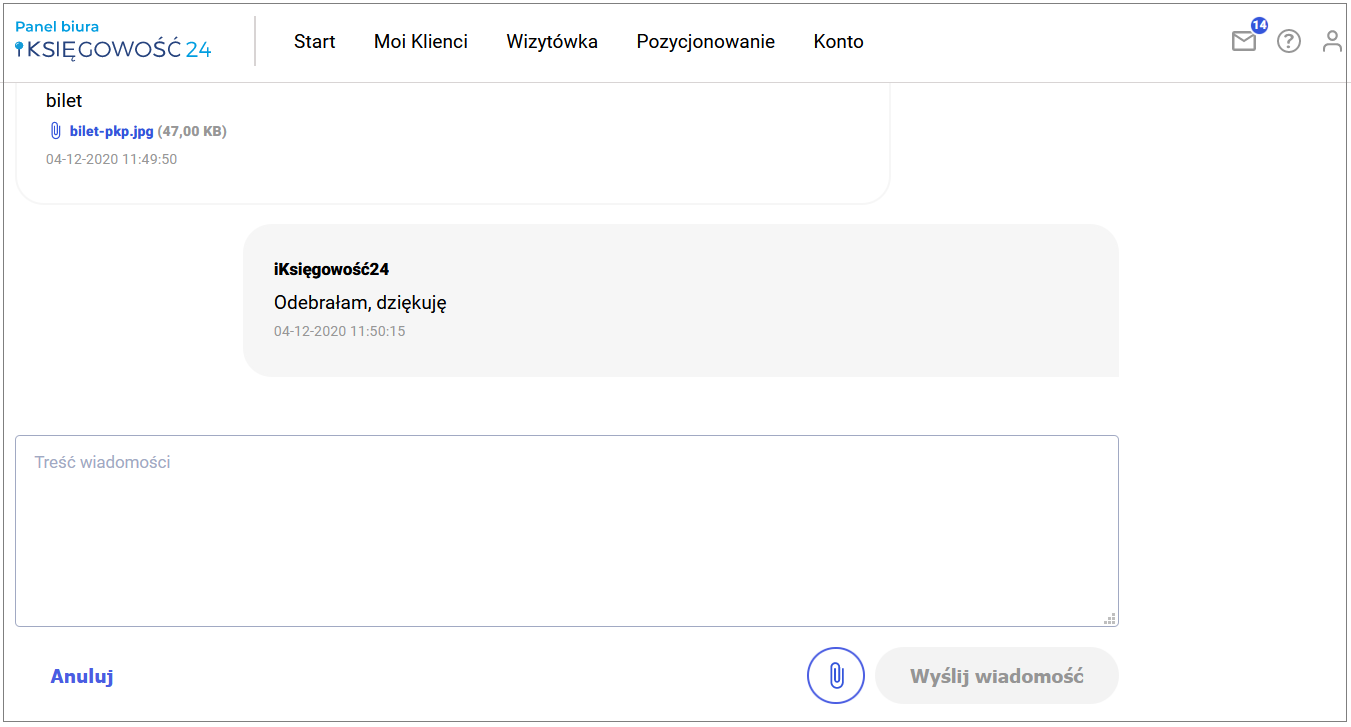Click the paperclip icon beside bilet-pkp.jpg
The height and width of the screenshot is (727, 1351).
pyautogui.click(x=56, y=131)
